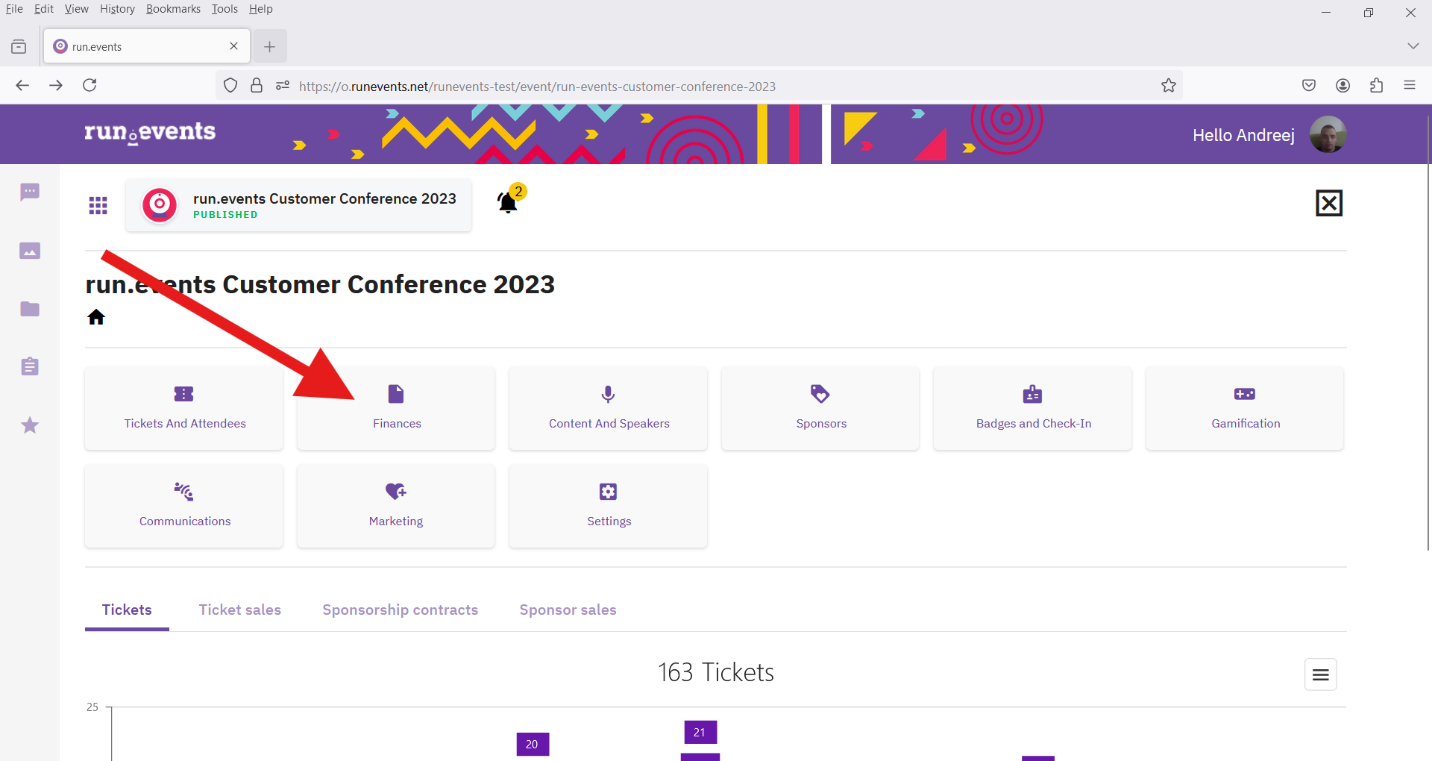The width and height of the screenshot is (1432, 761).
Task: Open the Badges and Check-In tile
Action: (1033, 408)
